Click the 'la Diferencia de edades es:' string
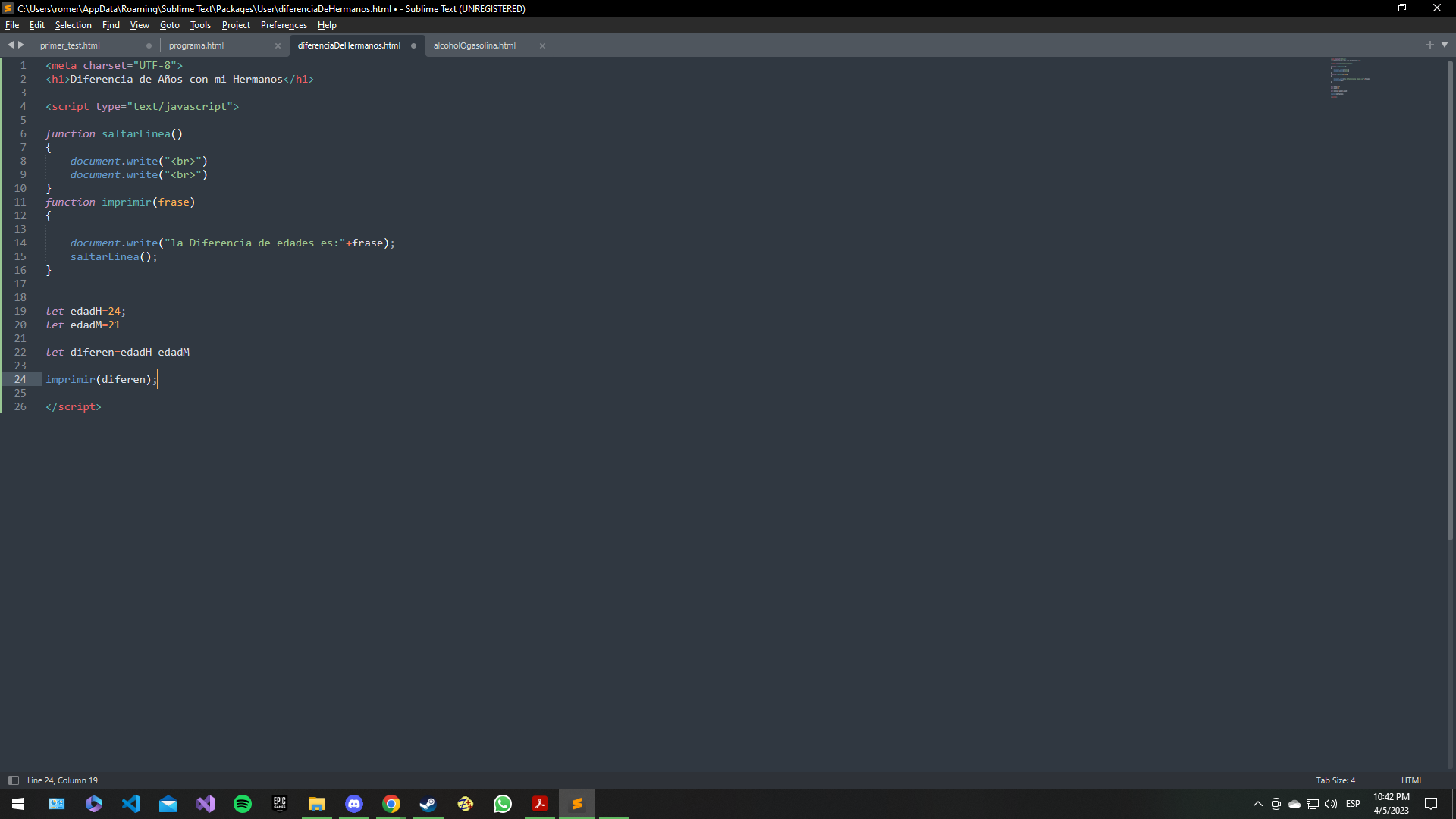Viewport: 1456px width, 819px height. (255, 243)
